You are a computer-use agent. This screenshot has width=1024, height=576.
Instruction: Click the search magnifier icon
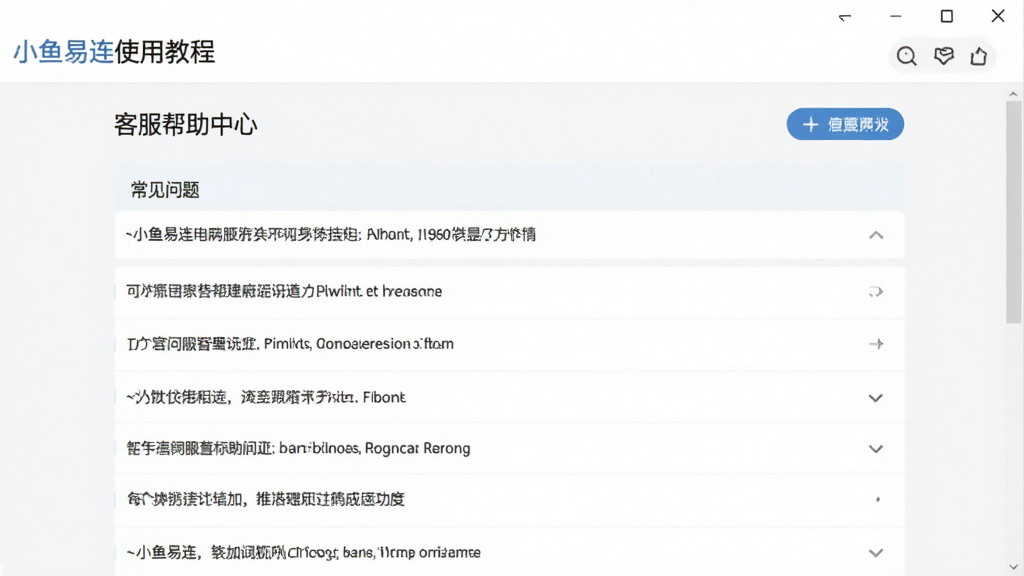(x=906, y=56)
